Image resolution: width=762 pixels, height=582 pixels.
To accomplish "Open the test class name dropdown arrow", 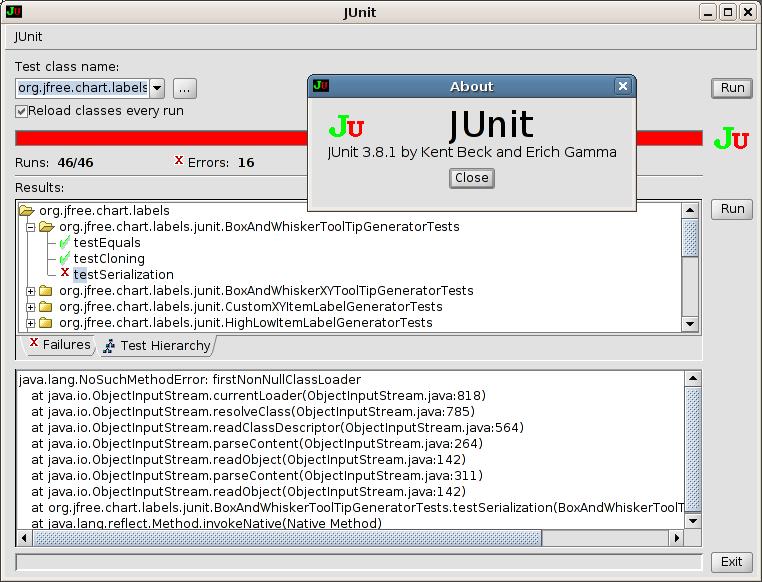I will click(x=157, y=88).
